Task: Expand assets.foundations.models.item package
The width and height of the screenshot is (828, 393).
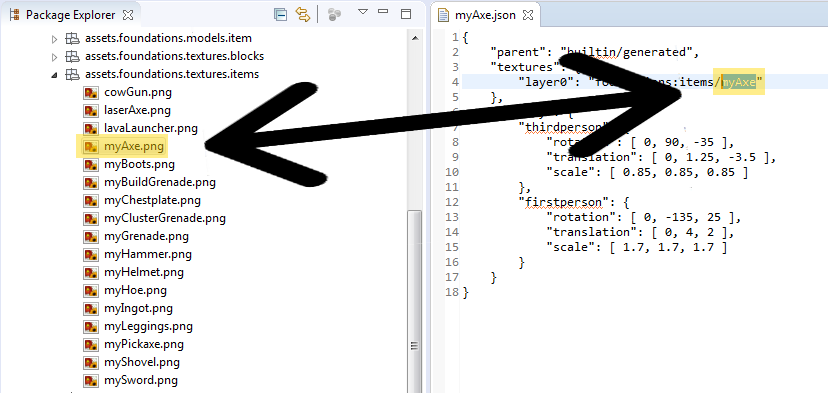Action: [x=54, y=39]
